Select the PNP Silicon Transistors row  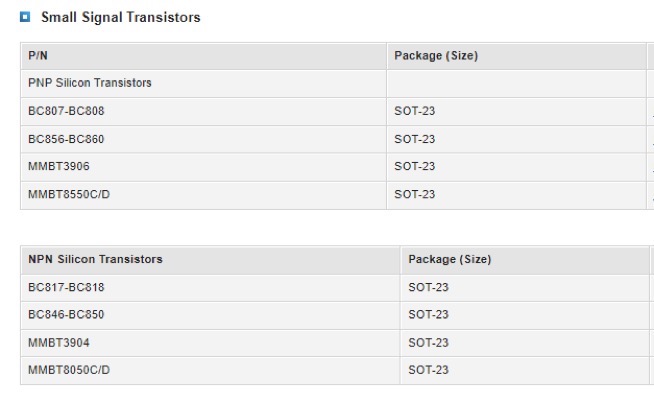90,83
